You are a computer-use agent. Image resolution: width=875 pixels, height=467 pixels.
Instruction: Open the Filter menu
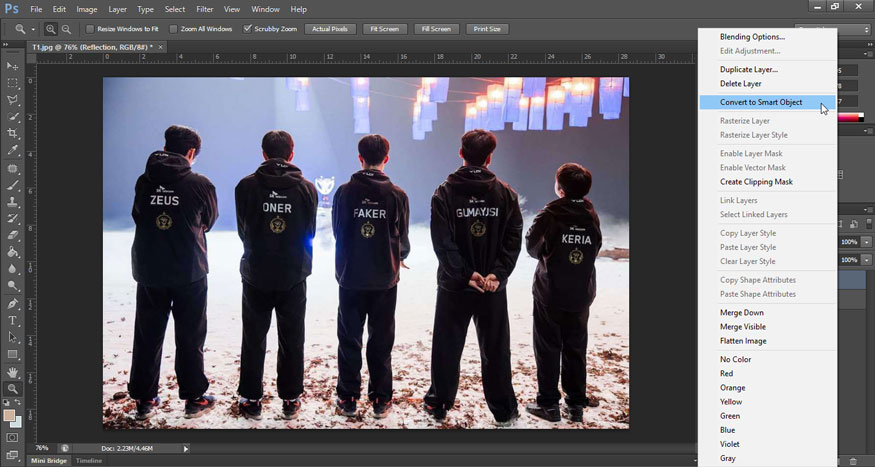coord(207,9)
